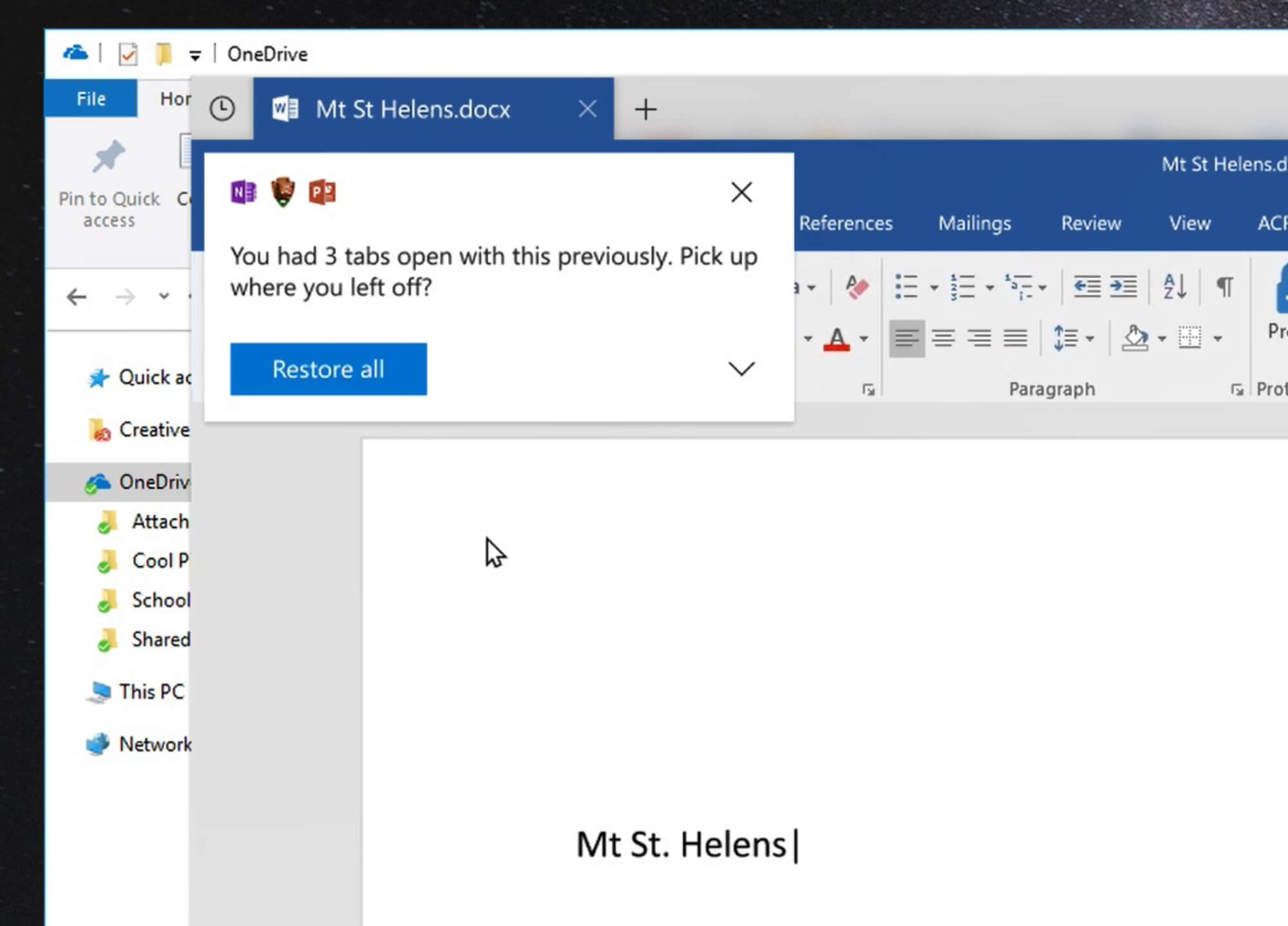1288x926 pixels.
Task: Center align text
Action: pyautogui.click(x=943, y=338)
